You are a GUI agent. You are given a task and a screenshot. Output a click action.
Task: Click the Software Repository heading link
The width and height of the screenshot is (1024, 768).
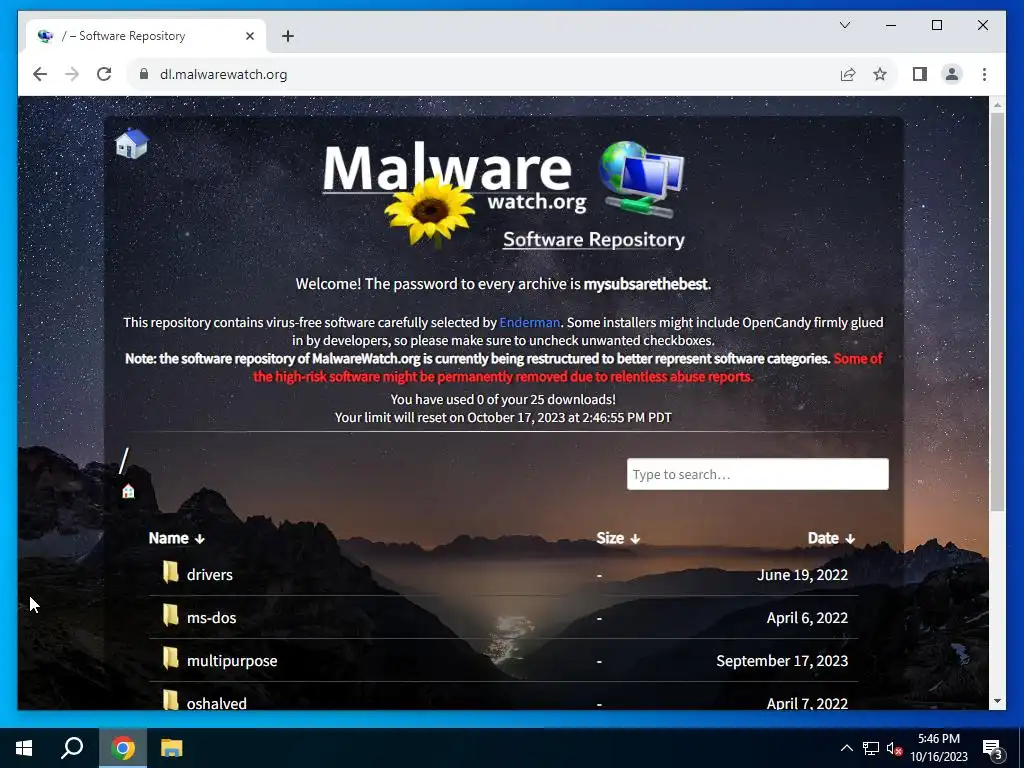[594, 240]
